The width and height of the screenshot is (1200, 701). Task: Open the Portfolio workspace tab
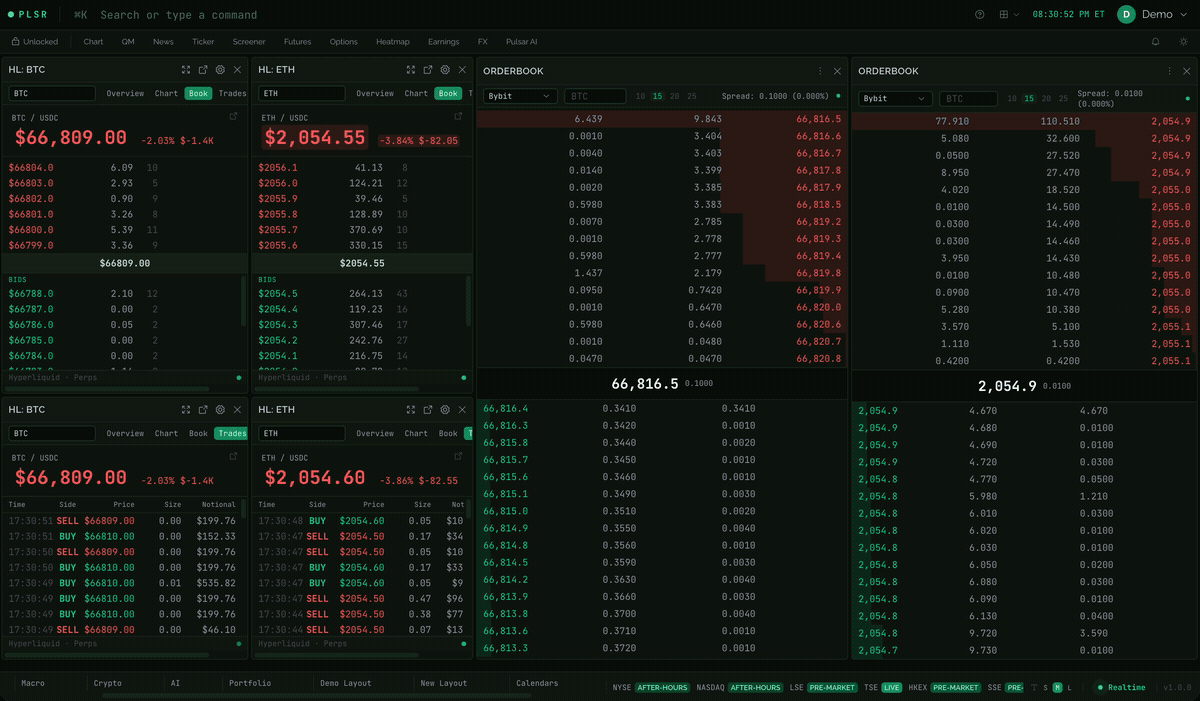click(x=250, y=684)
